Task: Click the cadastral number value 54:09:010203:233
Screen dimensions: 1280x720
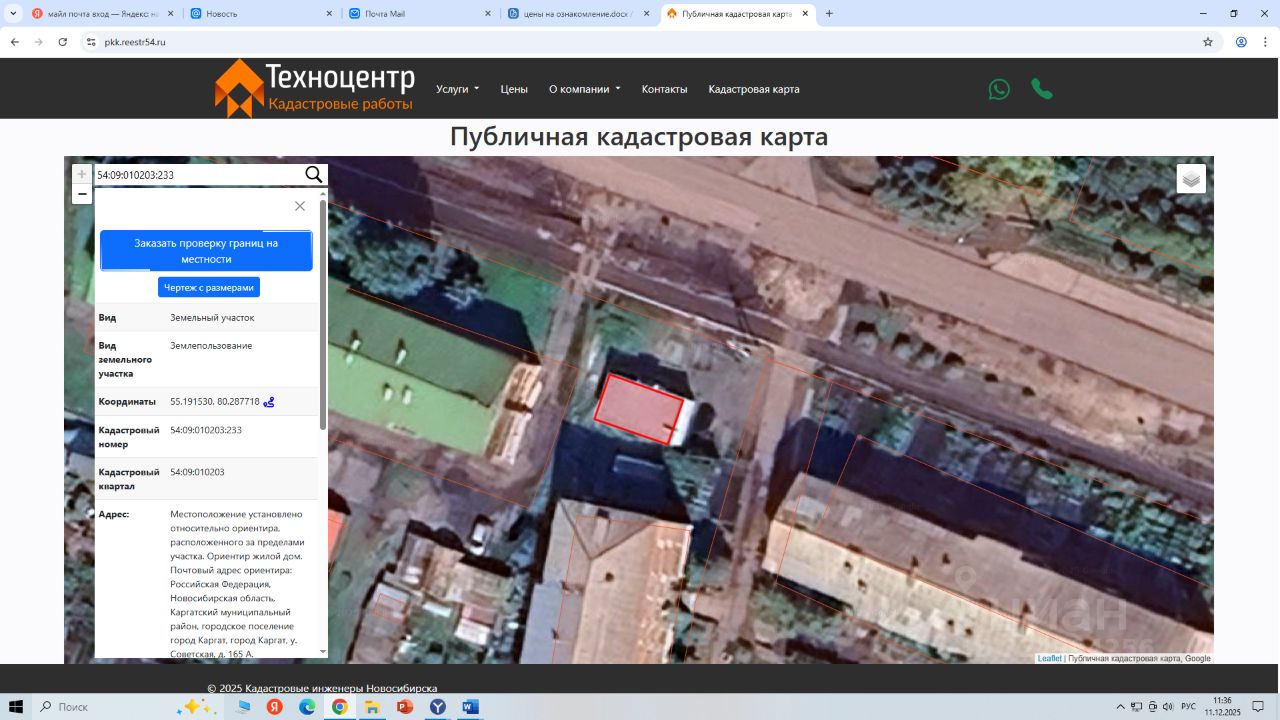Action: (206, 430)
